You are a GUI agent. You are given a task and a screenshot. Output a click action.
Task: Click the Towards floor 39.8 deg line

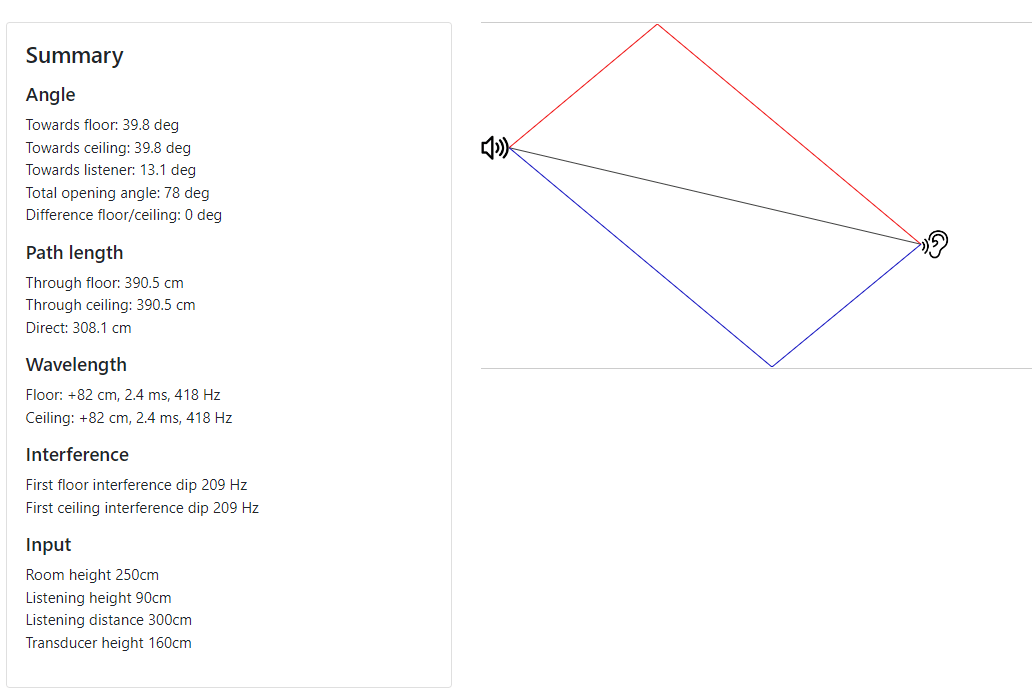click(x=102, y=125)
